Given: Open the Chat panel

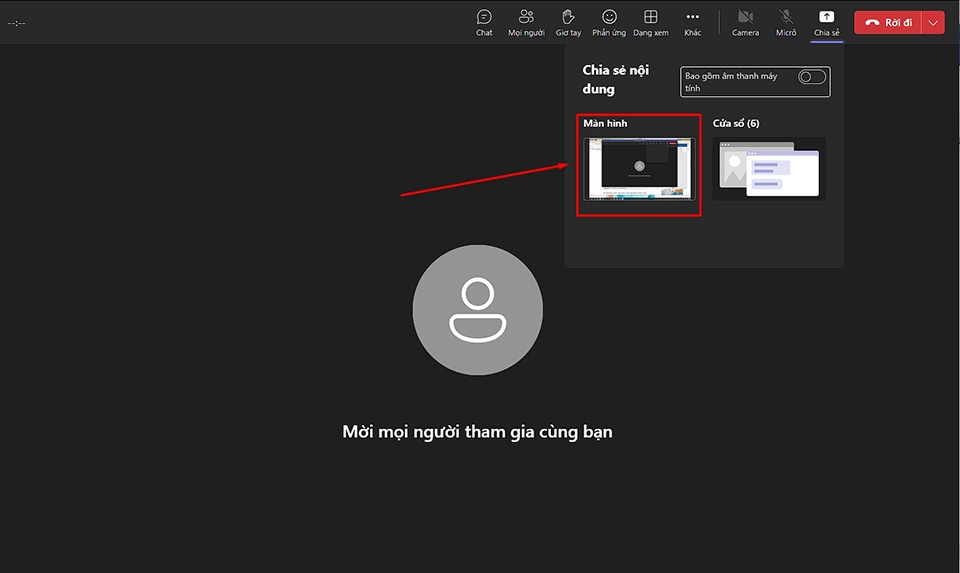Looking at the screenshot, I should pos(484,23).
